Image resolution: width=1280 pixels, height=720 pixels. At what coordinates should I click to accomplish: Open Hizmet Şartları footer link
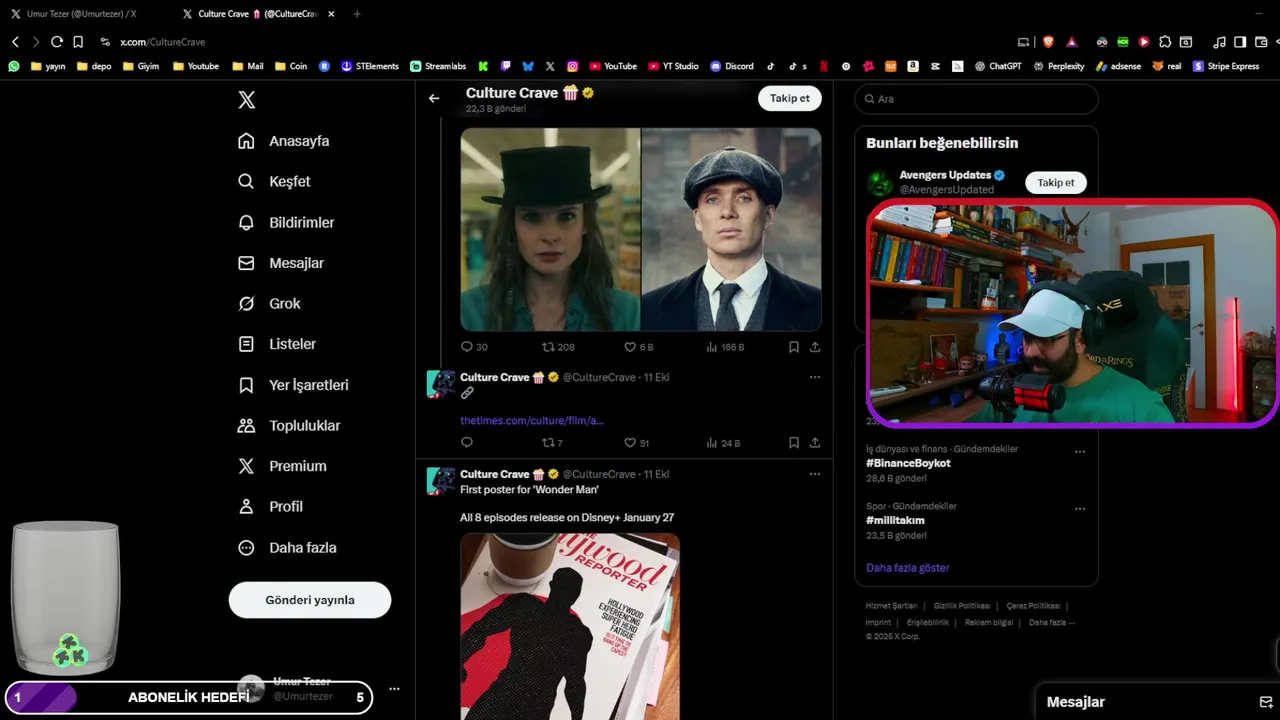coord(891,606)
